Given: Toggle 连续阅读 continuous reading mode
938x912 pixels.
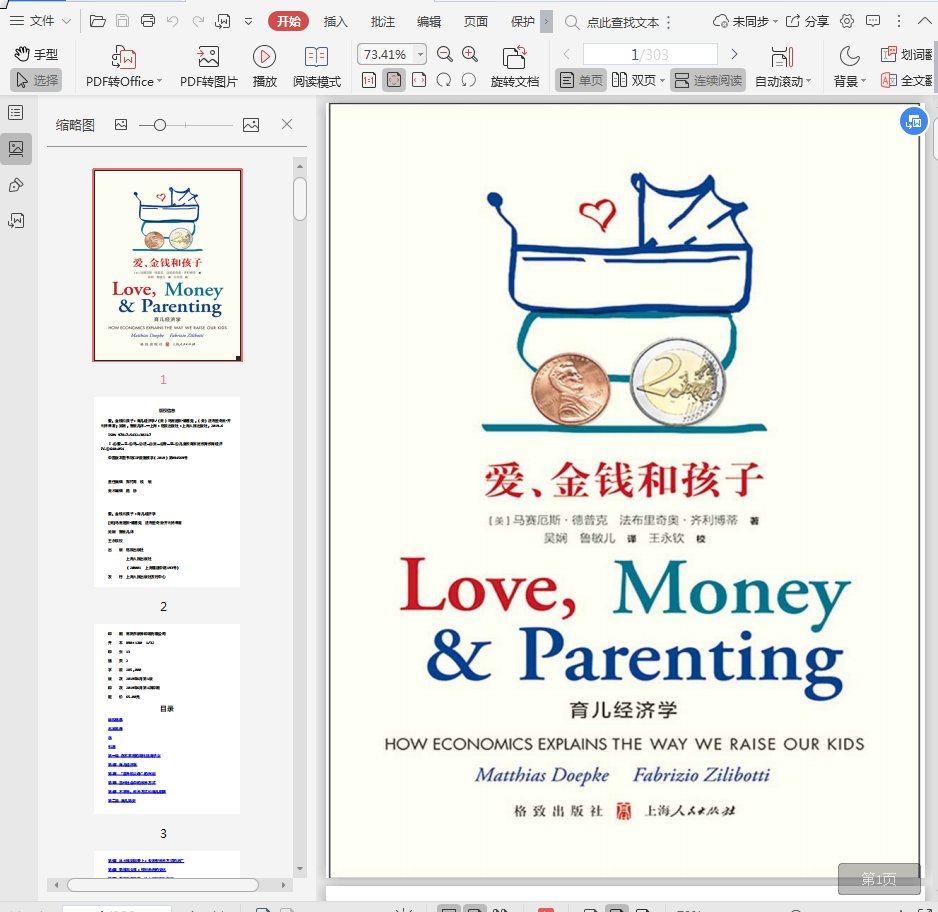Looking at the screenshot, I should point(708,80).
